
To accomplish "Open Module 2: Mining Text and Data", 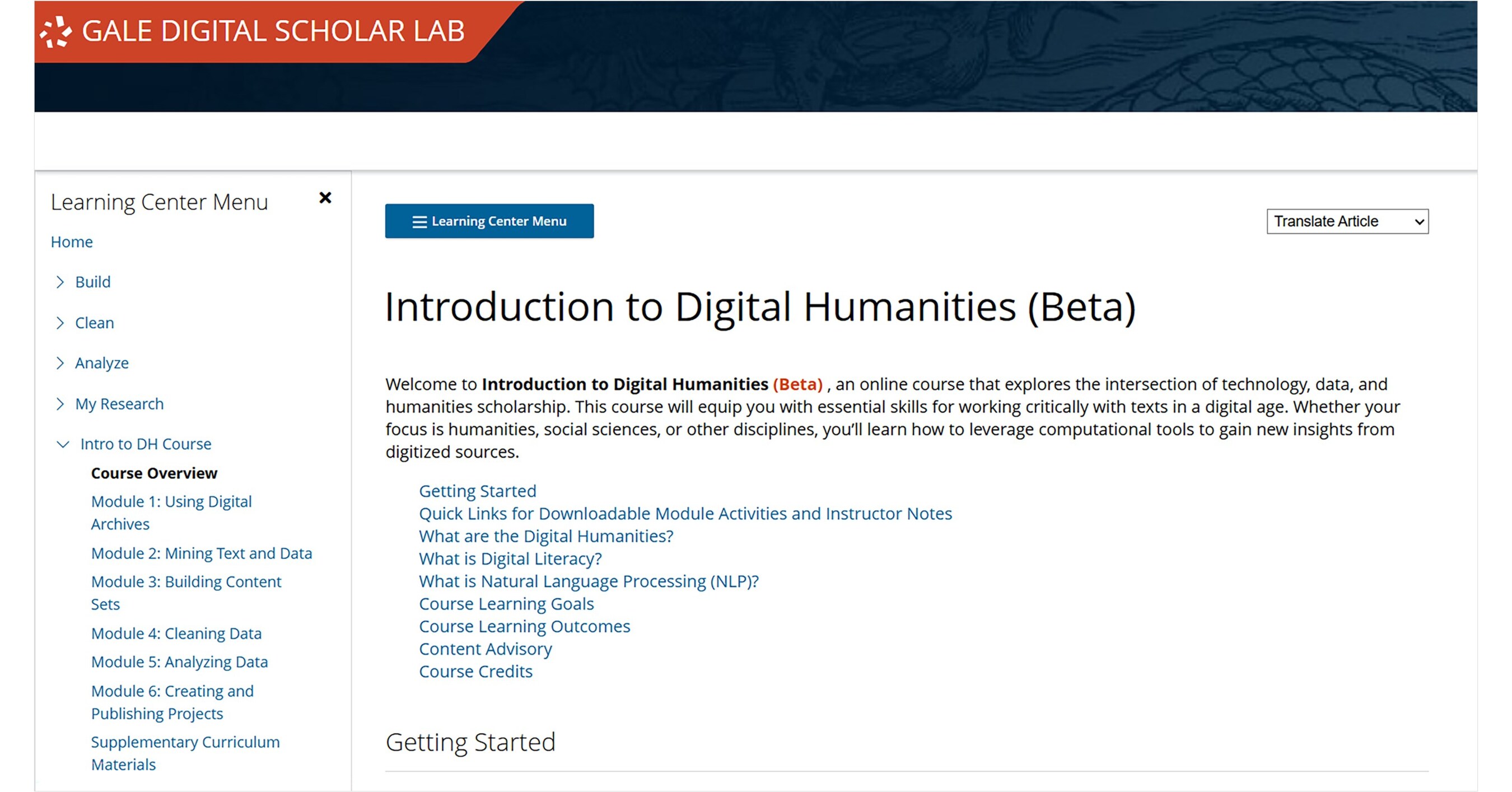I will point(202,553).
